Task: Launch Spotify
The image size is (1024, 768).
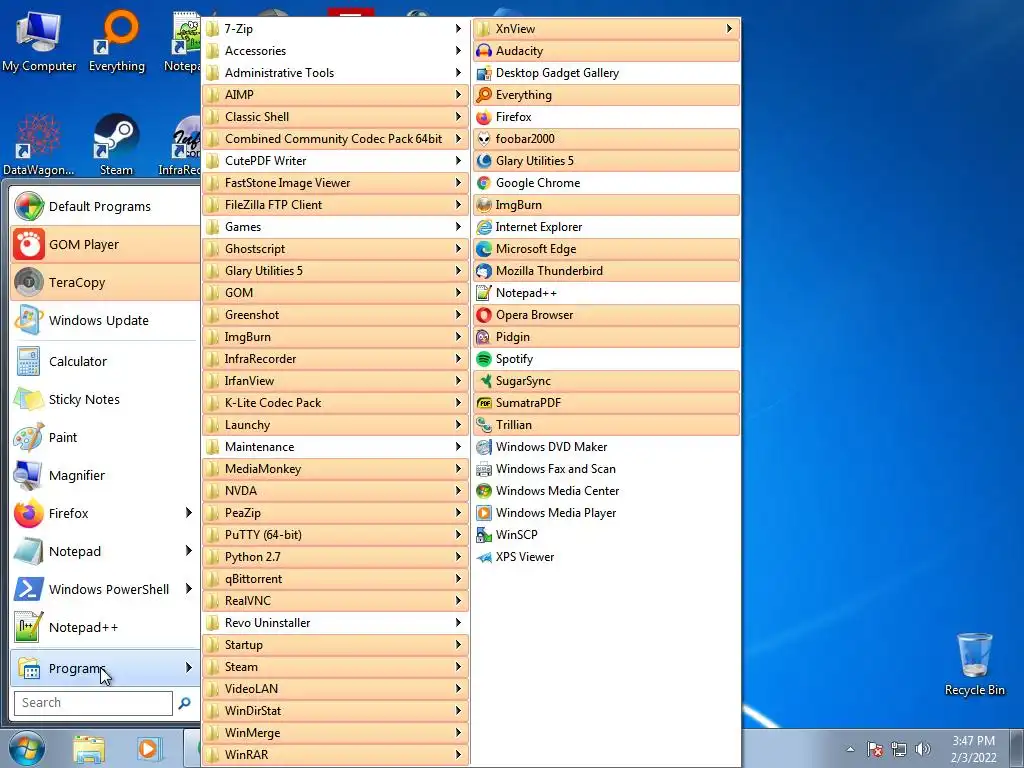Action: (606, 359)
